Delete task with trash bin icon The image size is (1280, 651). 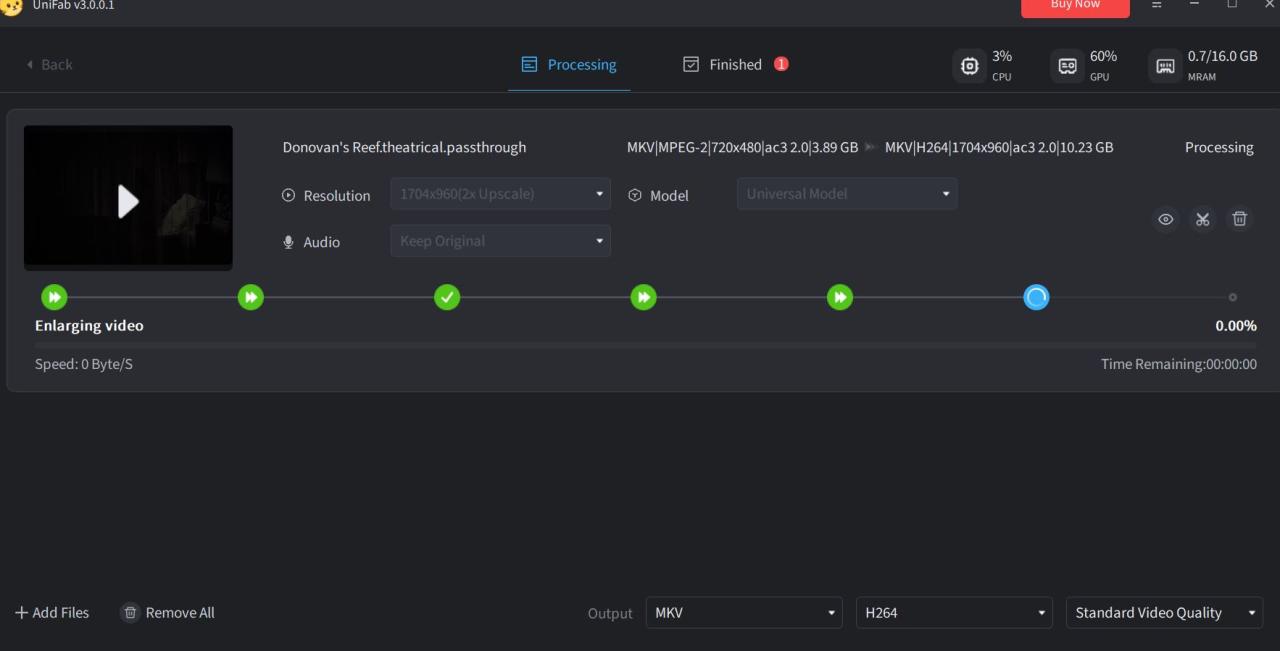[1239, 219]
